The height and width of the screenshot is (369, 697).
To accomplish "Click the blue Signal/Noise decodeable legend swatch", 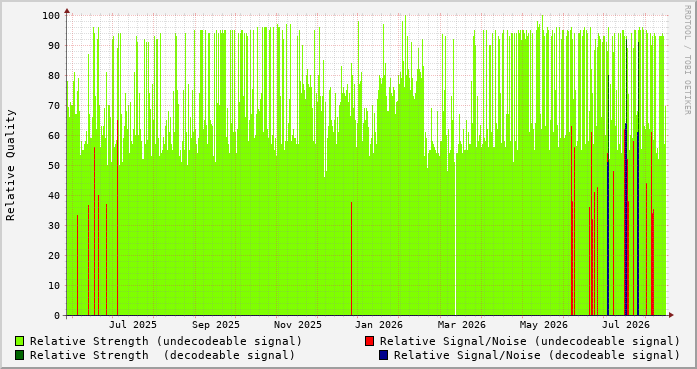I will [x=384, y=355].
